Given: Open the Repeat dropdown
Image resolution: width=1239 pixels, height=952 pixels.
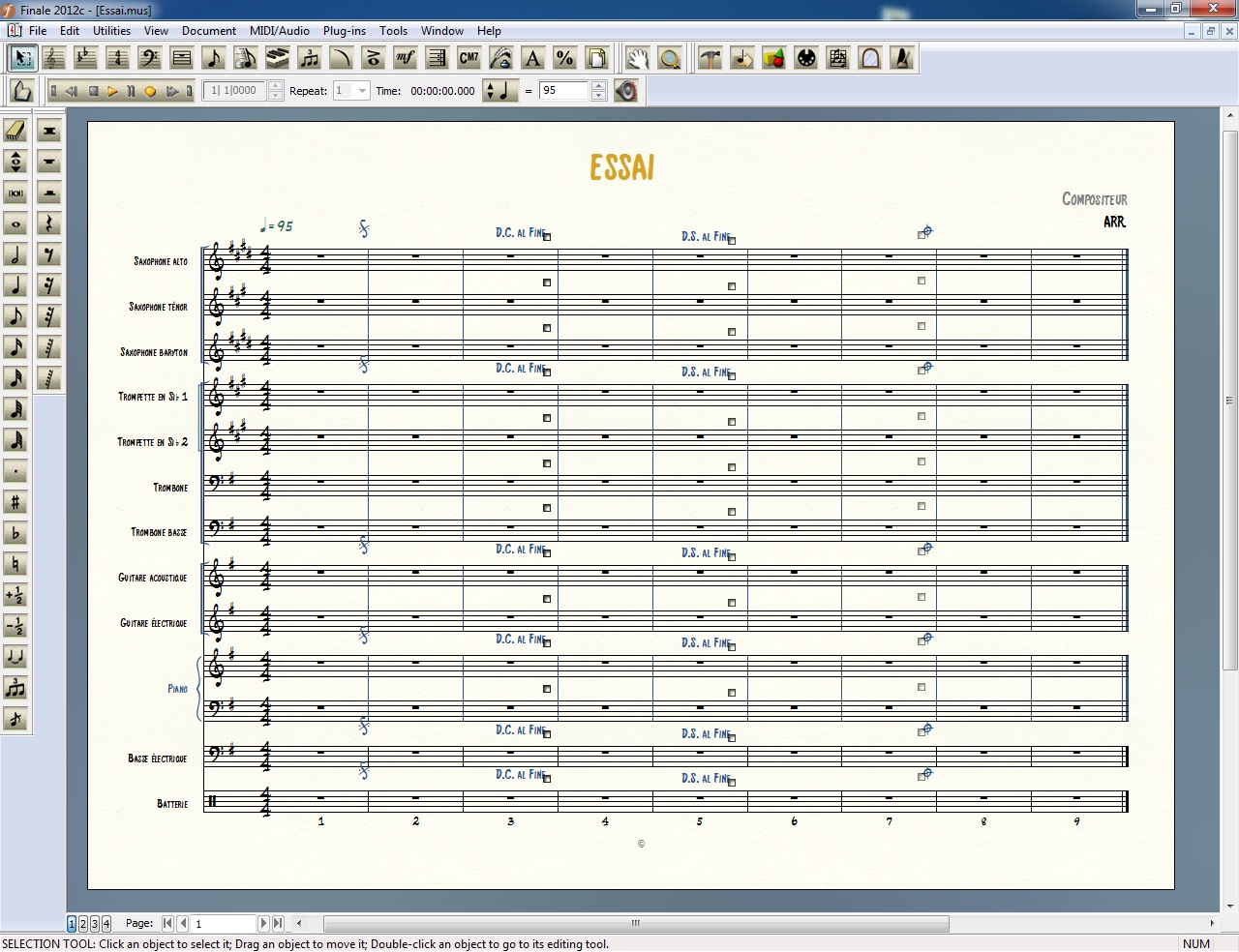Looking at the screenshot, I should pyautogui.click(x=362, y=91).
